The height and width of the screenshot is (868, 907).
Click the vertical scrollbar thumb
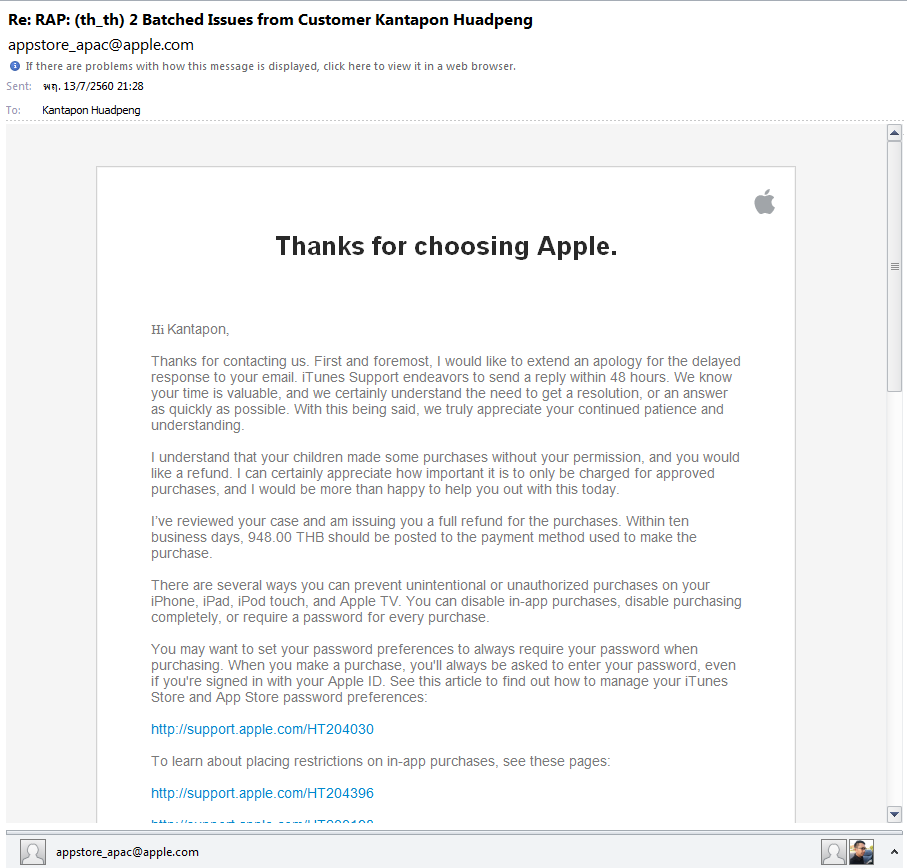(894, 267)
